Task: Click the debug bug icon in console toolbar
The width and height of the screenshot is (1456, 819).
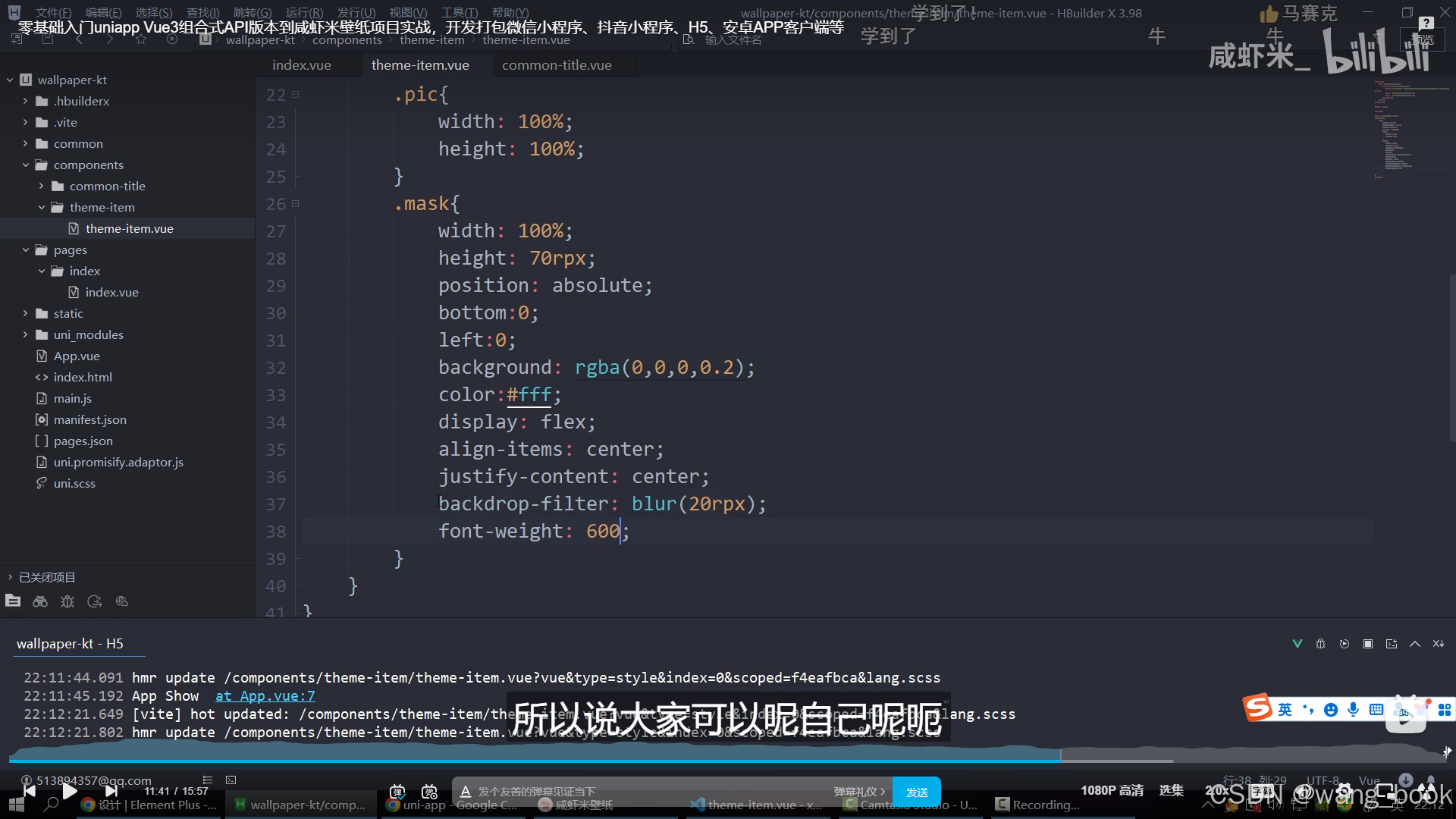Action: coord(1320,644)
